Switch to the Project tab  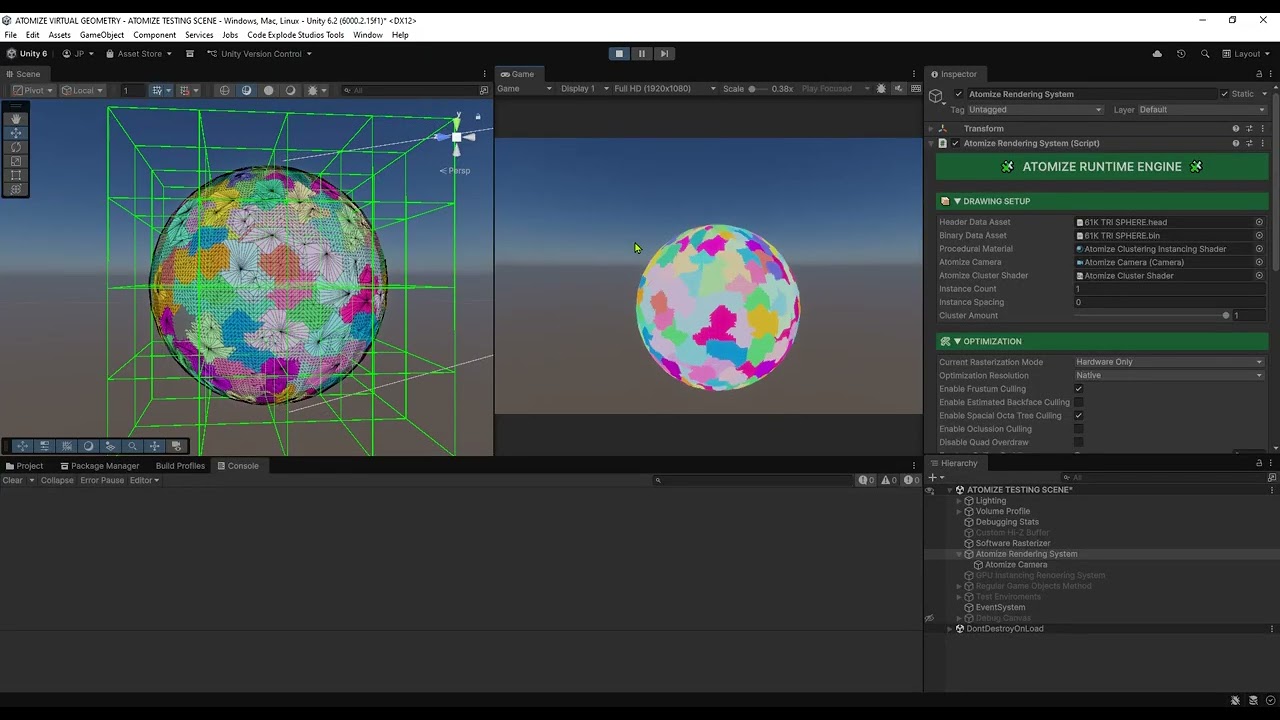pos(24,466)
